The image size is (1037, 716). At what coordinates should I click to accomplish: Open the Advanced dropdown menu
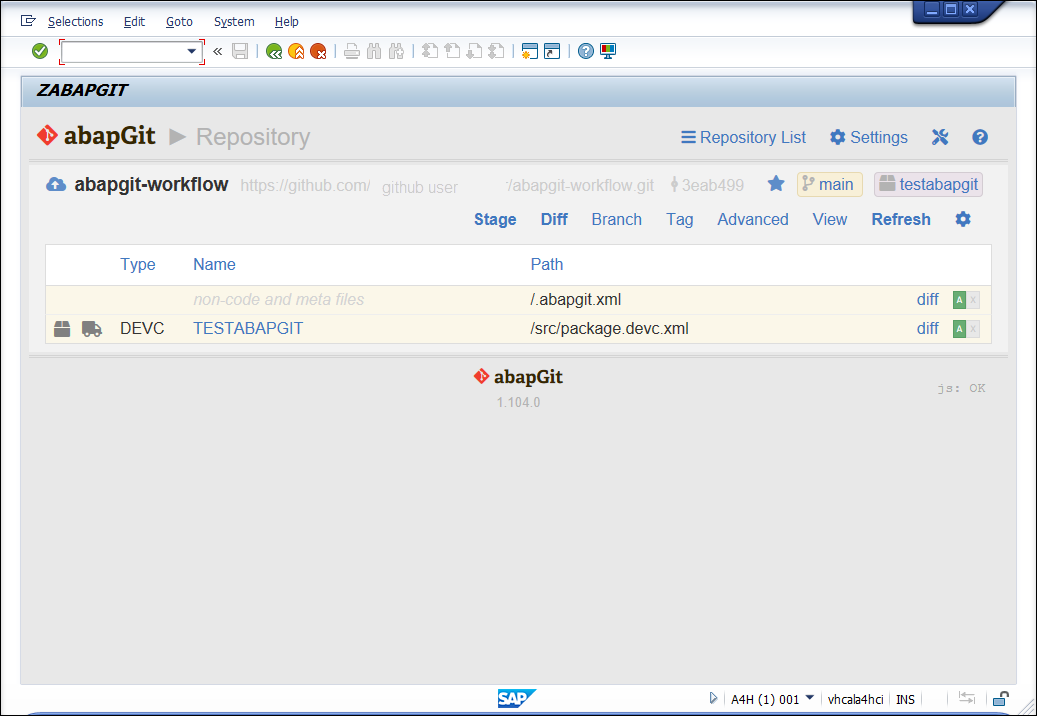(x=753, y=219)
